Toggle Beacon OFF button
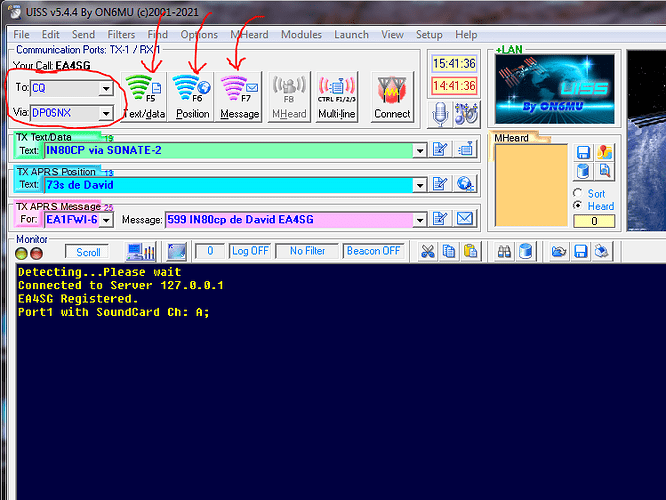This screenshot has width=666, height=500. (373, 251)
